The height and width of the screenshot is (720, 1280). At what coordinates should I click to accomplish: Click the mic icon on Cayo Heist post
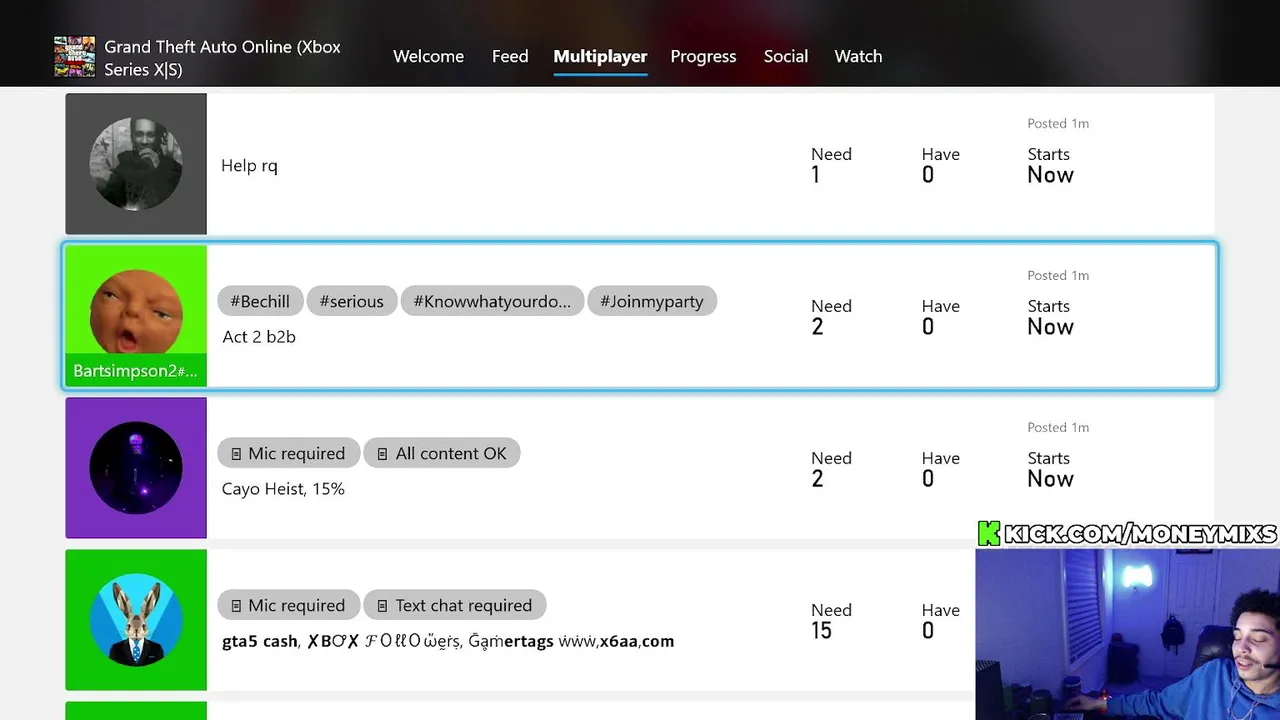coord(236,454)
